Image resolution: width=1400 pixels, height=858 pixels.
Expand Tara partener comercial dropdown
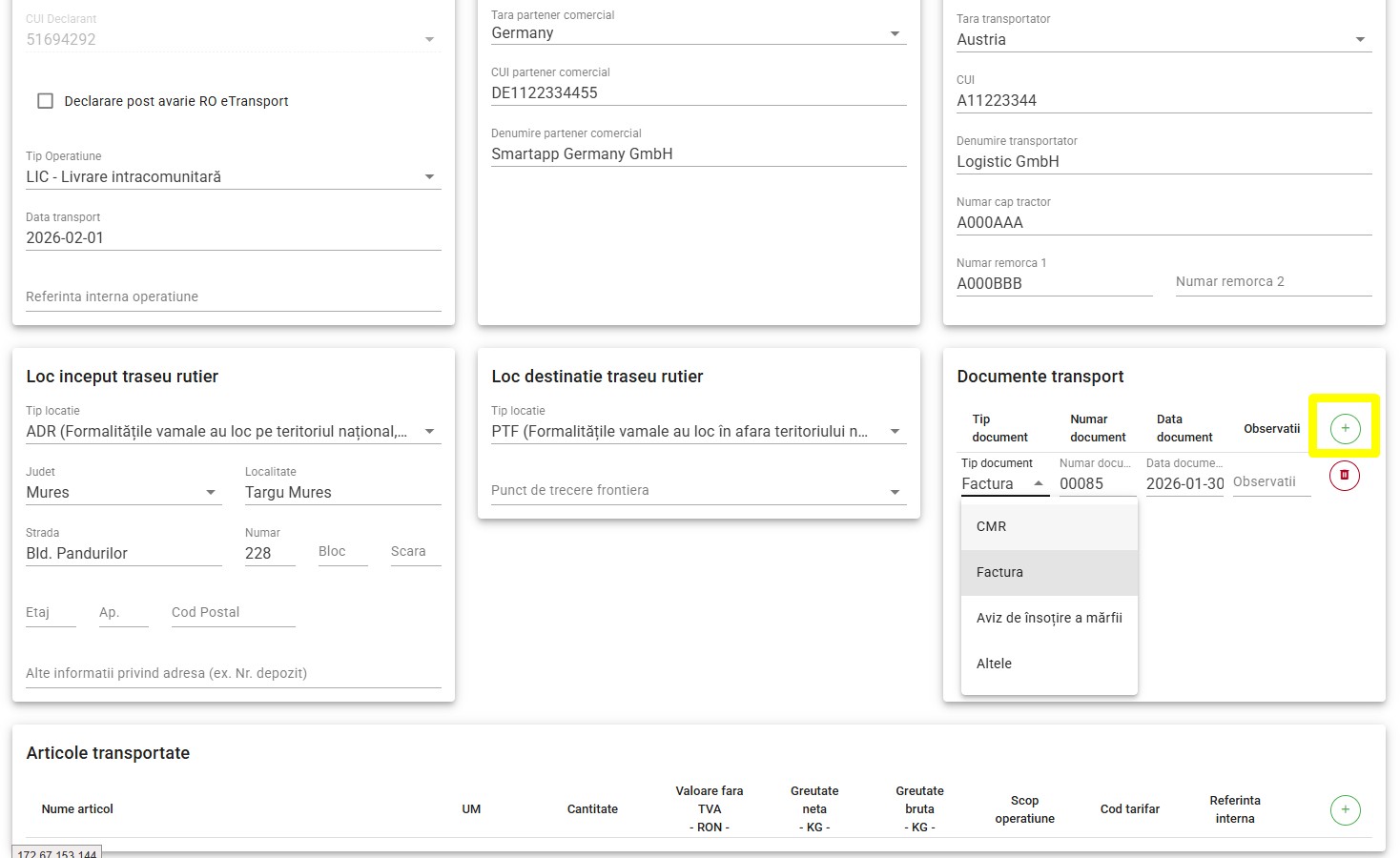tap(698, 33)
